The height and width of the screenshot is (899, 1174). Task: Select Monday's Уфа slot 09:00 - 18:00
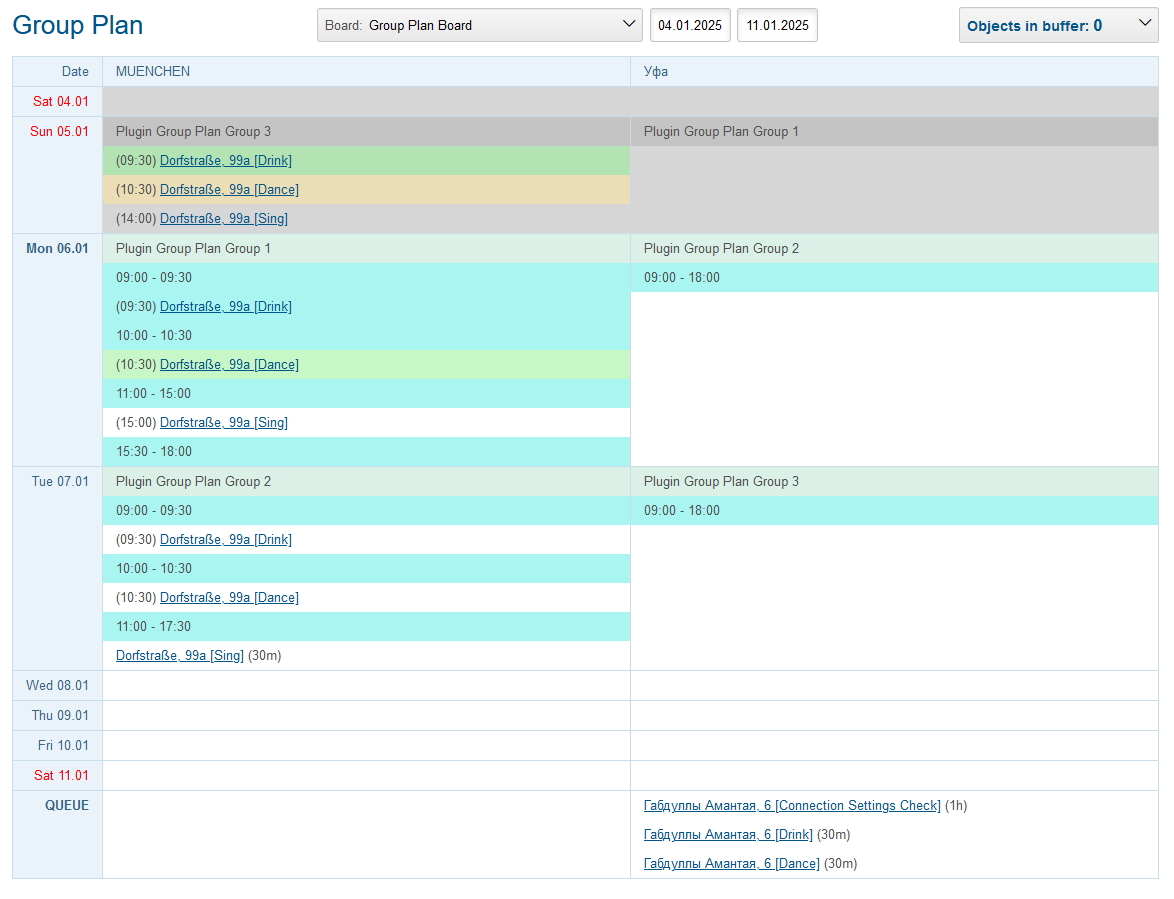[x=682, y=278]
